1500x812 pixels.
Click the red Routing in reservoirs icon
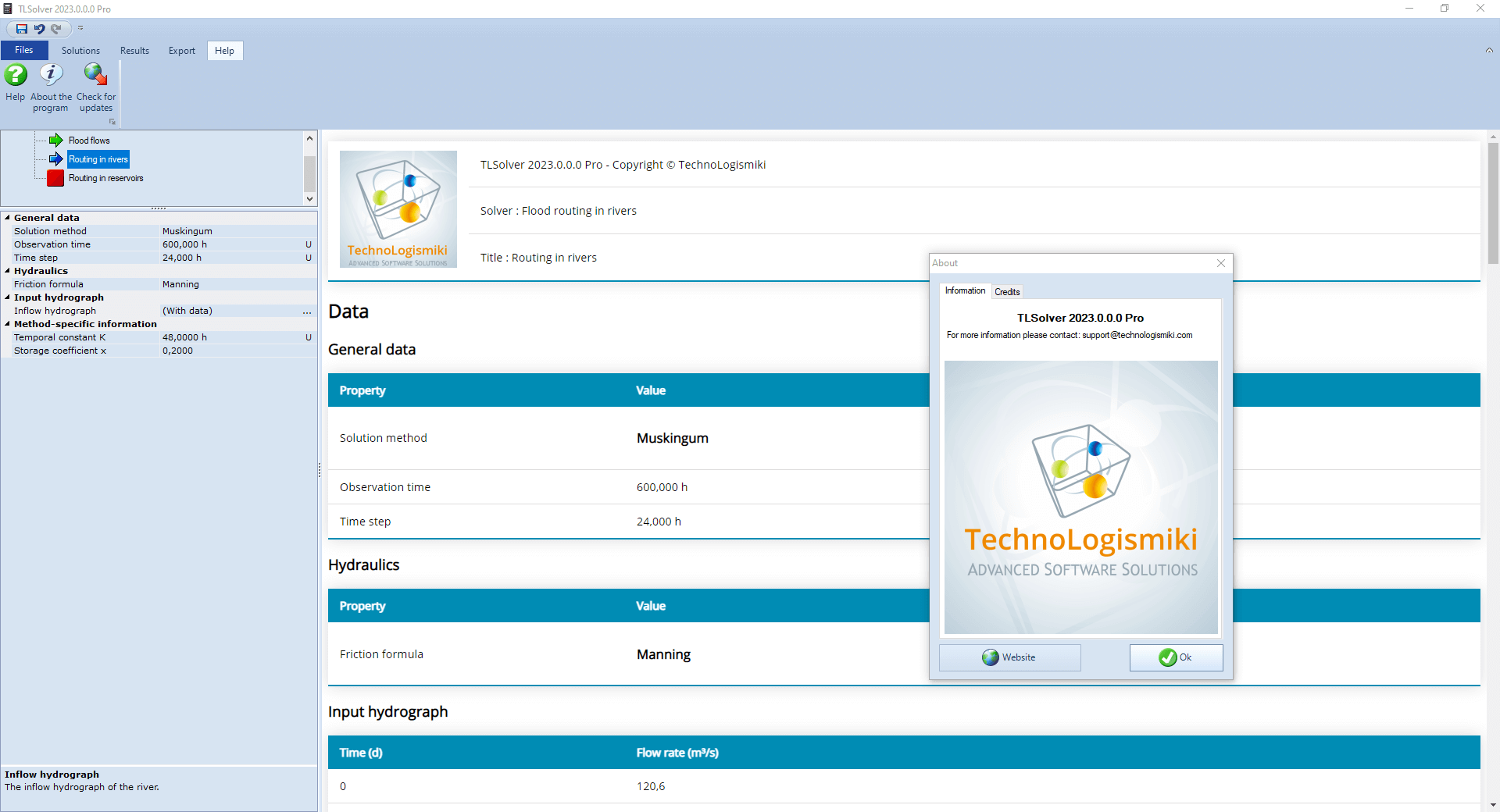click(55, 178)
